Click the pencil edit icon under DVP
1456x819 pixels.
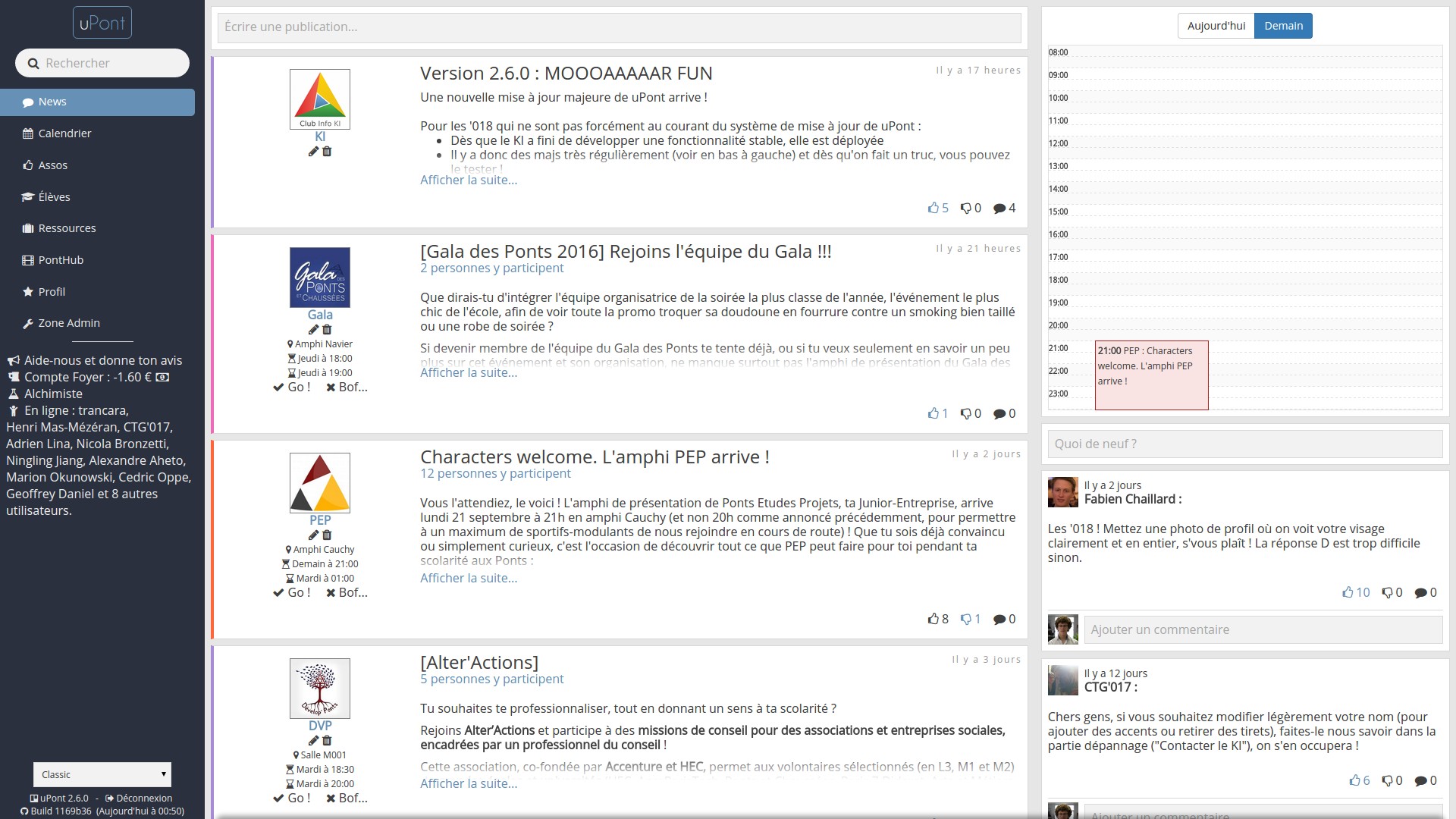click(x=313, y=741)
